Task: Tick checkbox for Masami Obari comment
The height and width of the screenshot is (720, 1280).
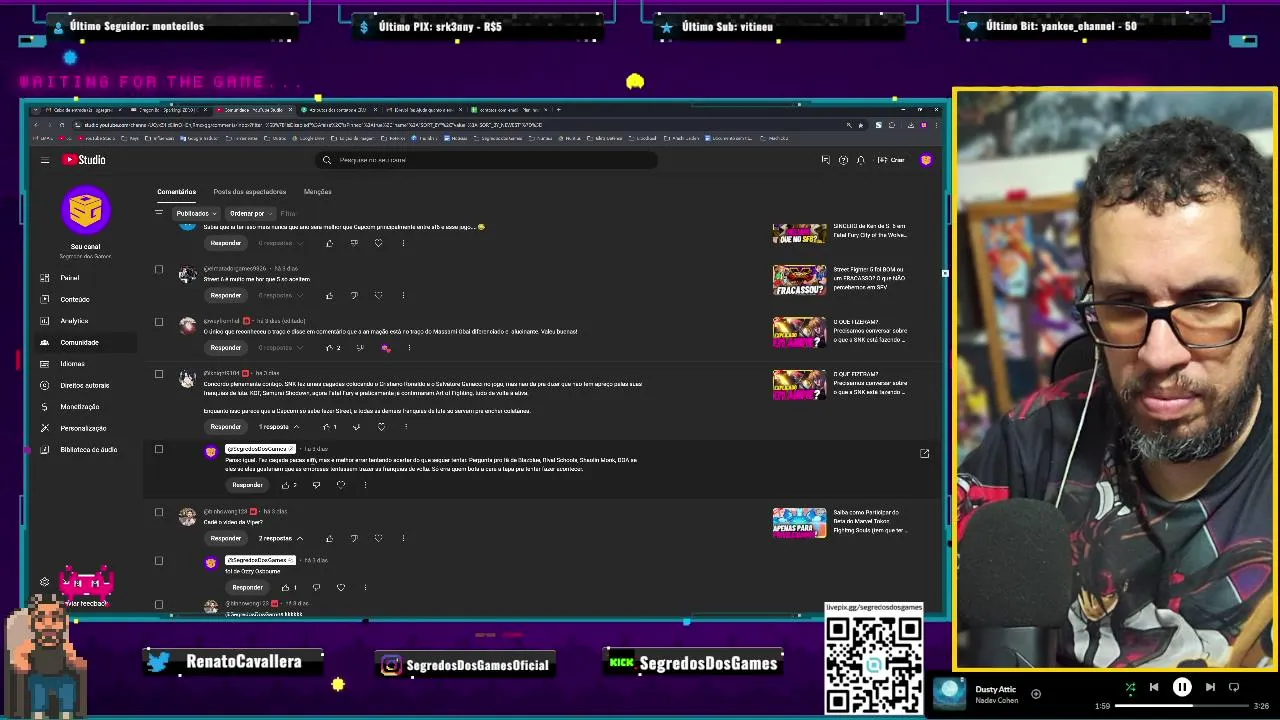Action: [159, 322]
